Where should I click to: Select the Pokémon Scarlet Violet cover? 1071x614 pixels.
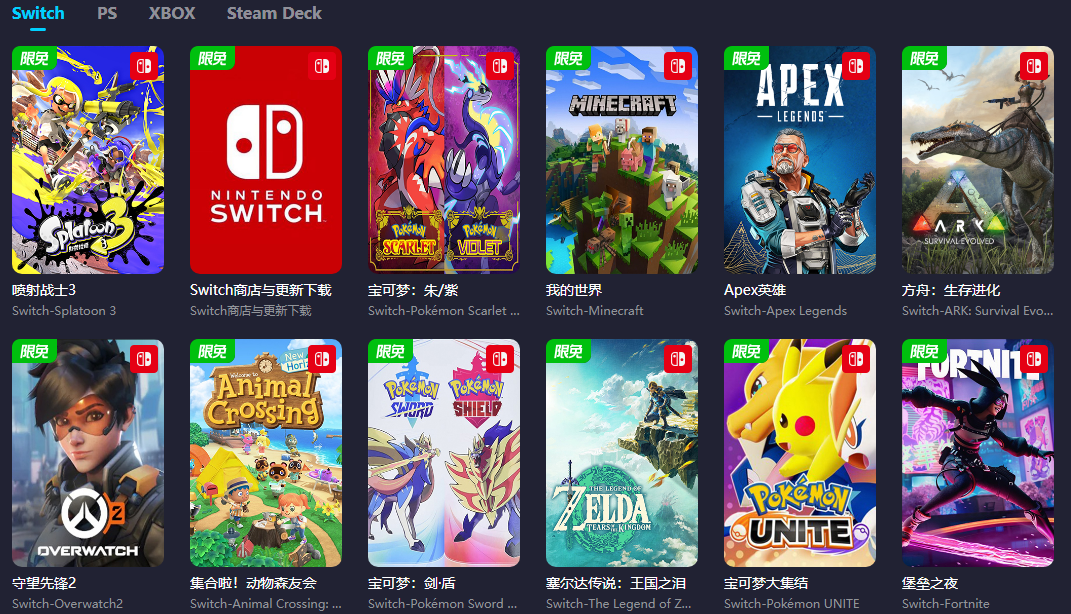pos(444,160)
